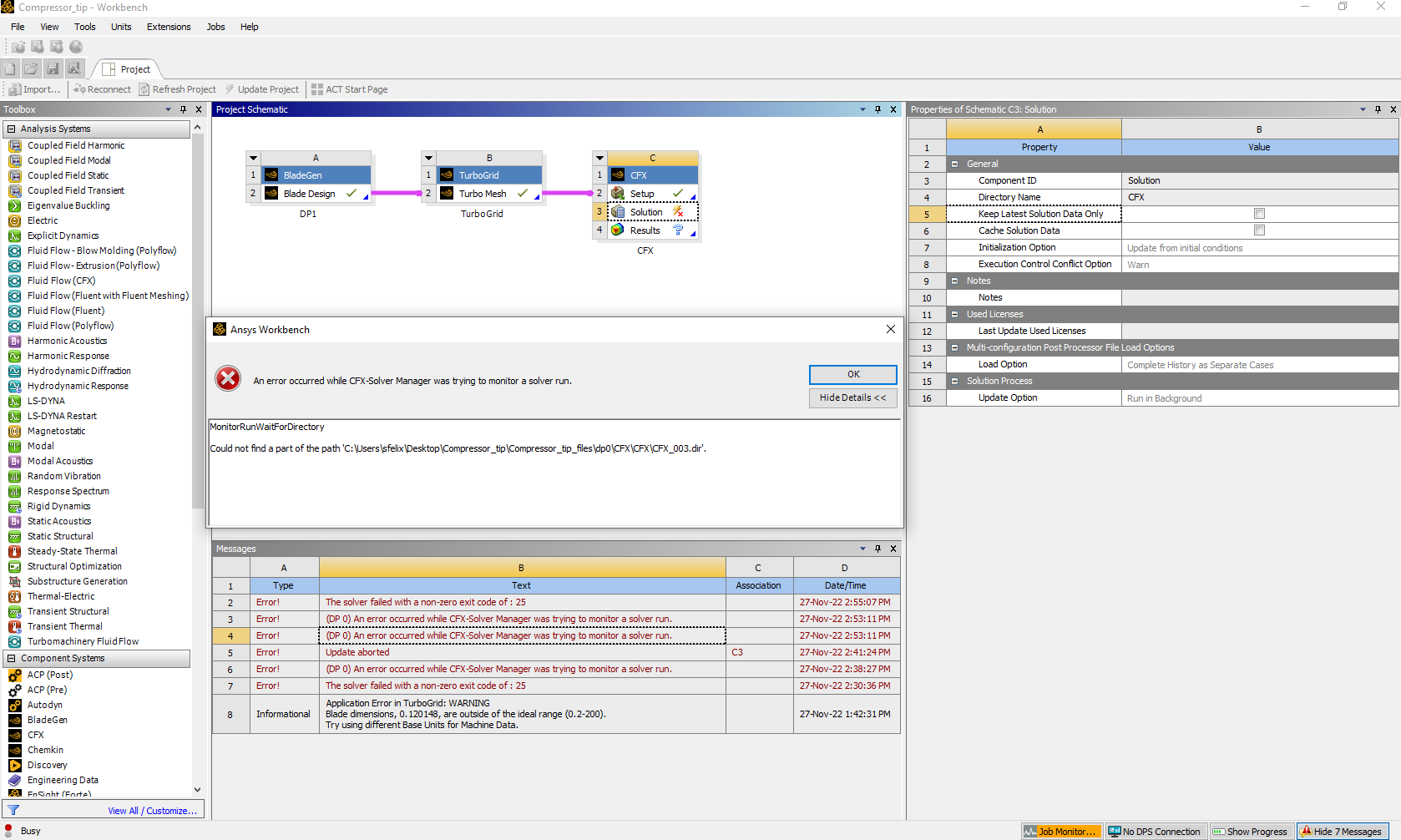The image size is (1401, 840).
Task: Click the Setup cell icon in CFX system
Action: (618, 194)
